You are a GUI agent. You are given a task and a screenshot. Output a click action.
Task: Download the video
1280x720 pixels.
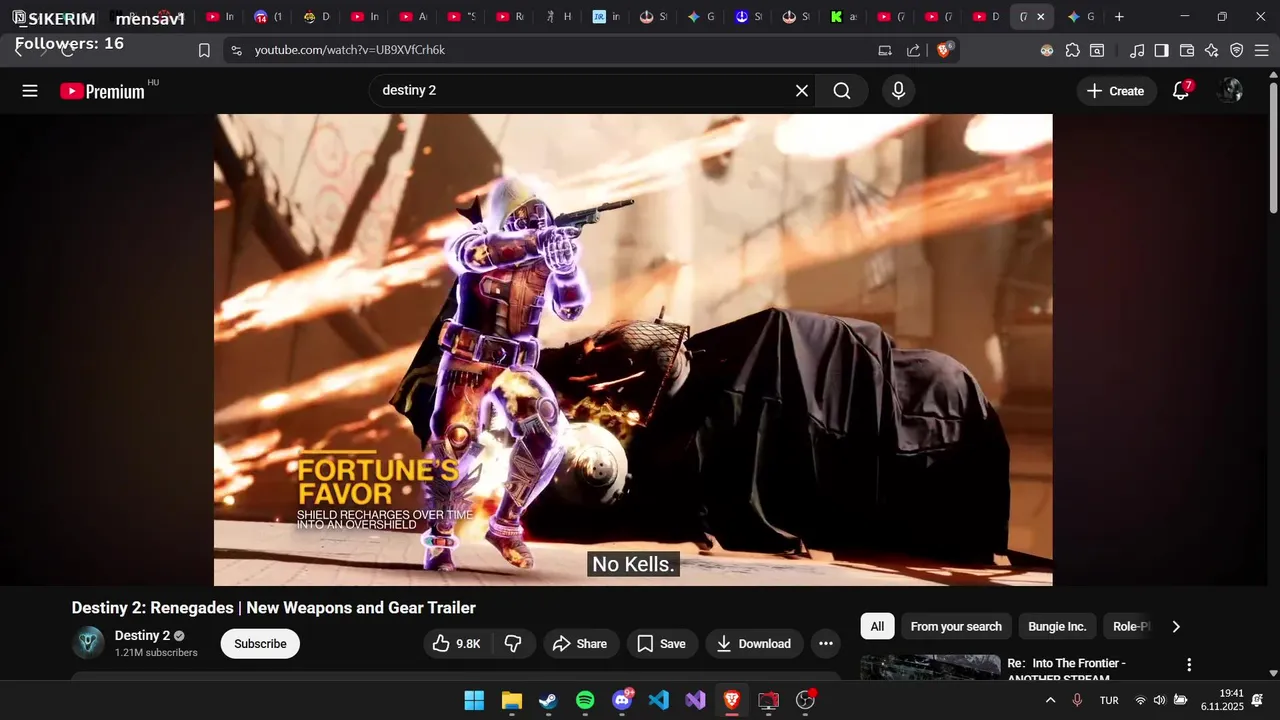[754, 644]
